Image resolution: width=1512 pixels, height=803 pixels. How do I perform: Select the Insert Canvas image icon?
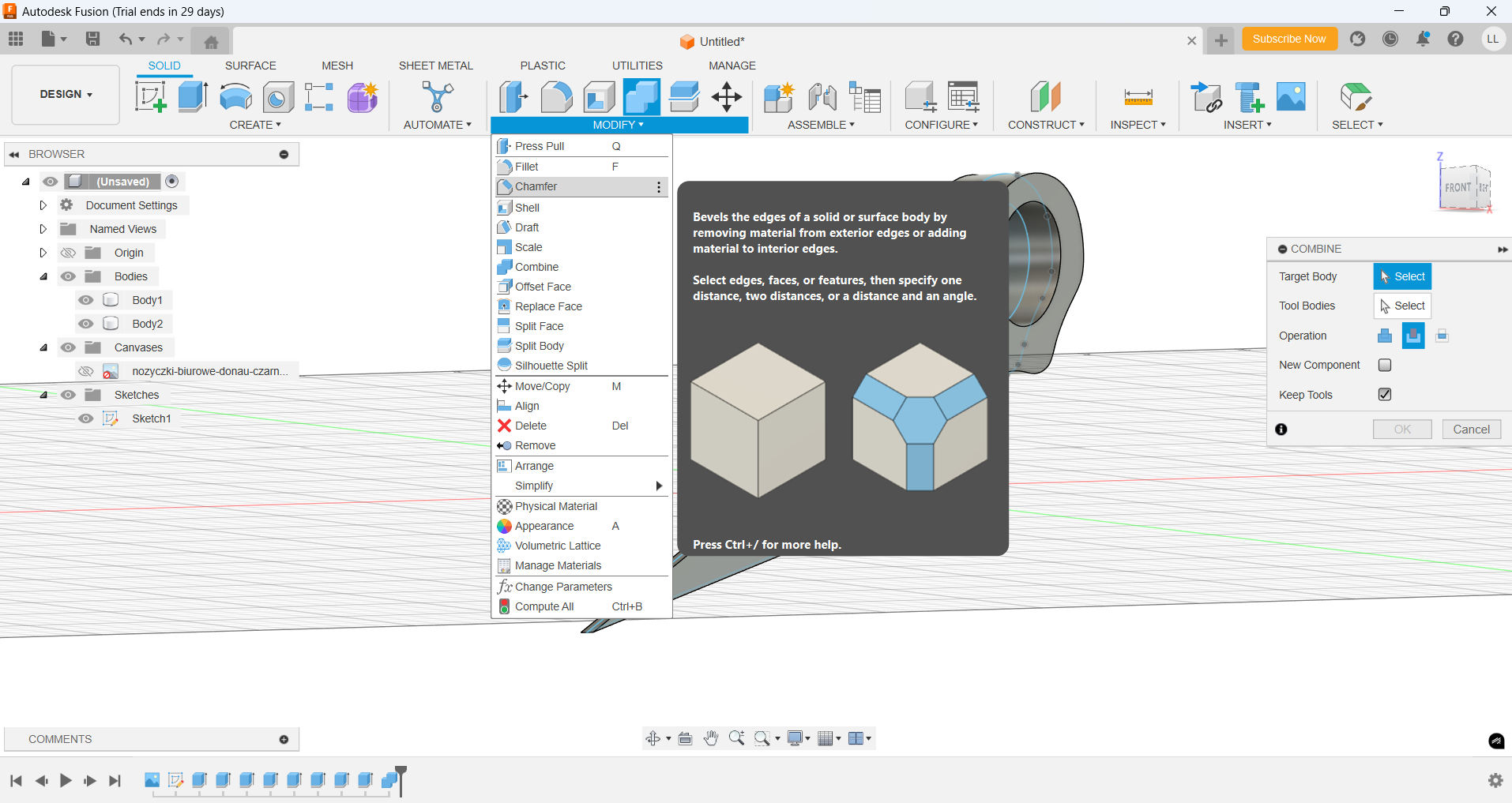point(1291,97)
